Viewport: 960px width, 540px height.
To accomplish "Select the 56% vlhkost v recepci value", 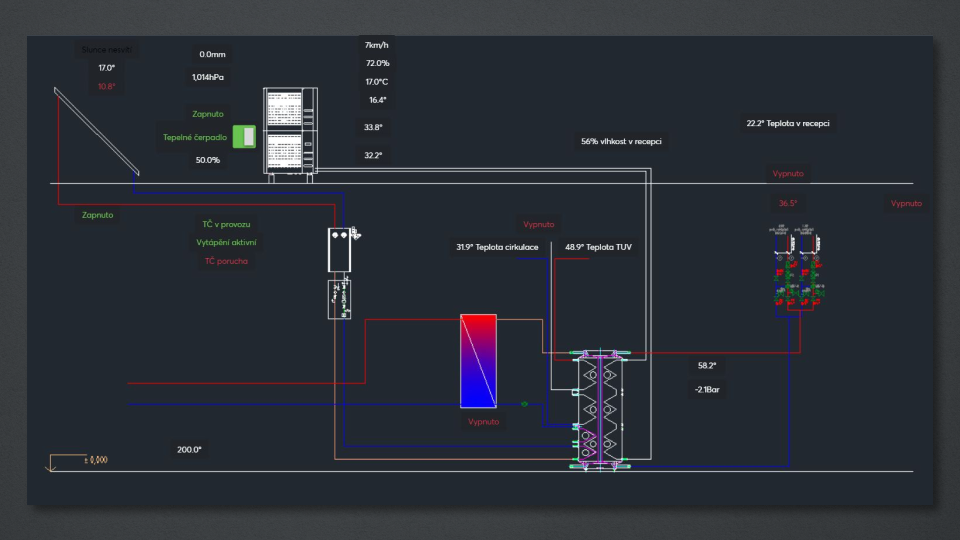I will (x=621, y=142).
